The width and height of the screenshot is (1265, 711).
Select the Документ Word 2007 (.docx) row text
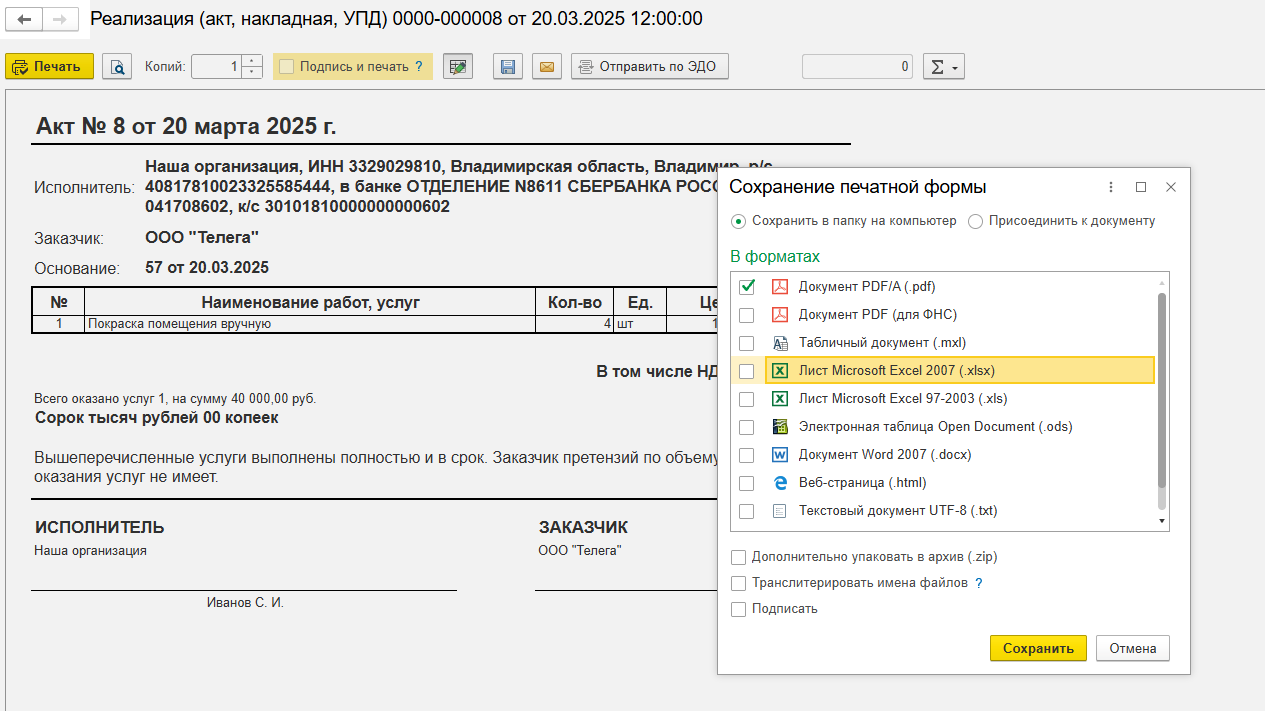[885, 455]
